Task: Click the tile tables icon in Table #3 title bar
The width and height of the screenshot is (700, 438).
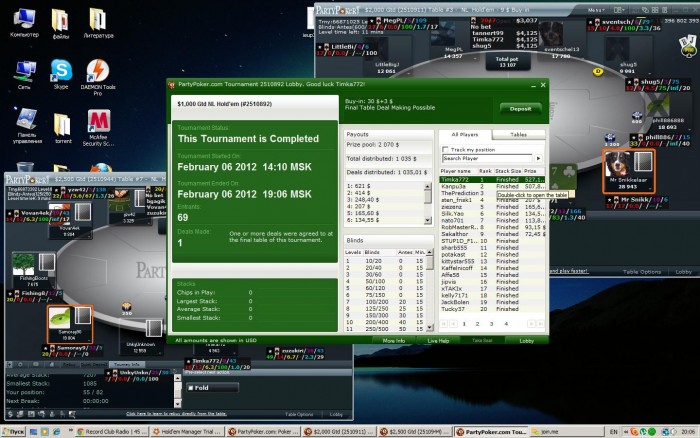Action: [655, 10]
